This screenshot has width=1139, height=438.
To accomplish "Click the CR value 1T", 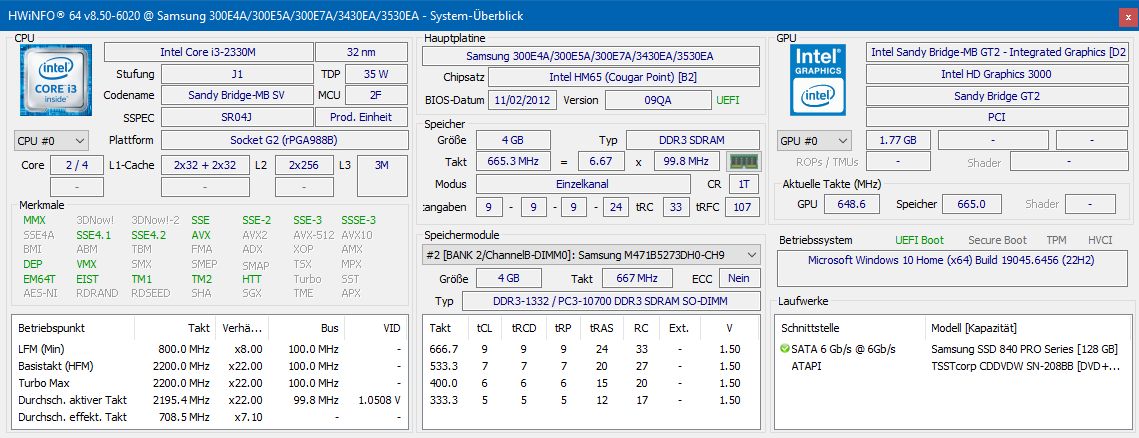I will tap(744, 184).
